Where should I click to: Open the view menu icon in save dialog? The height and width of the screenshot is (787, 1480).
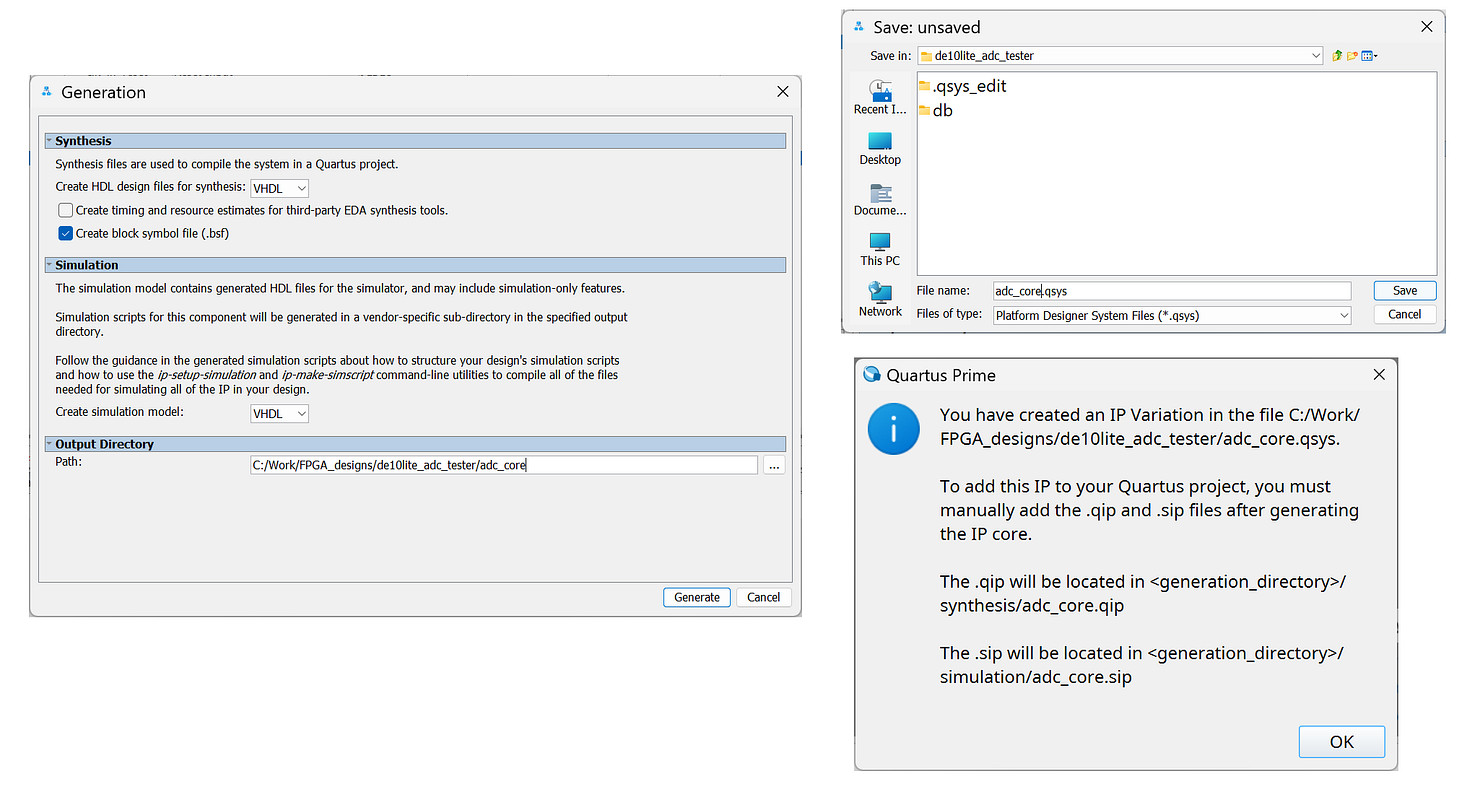coord(1368,56)
